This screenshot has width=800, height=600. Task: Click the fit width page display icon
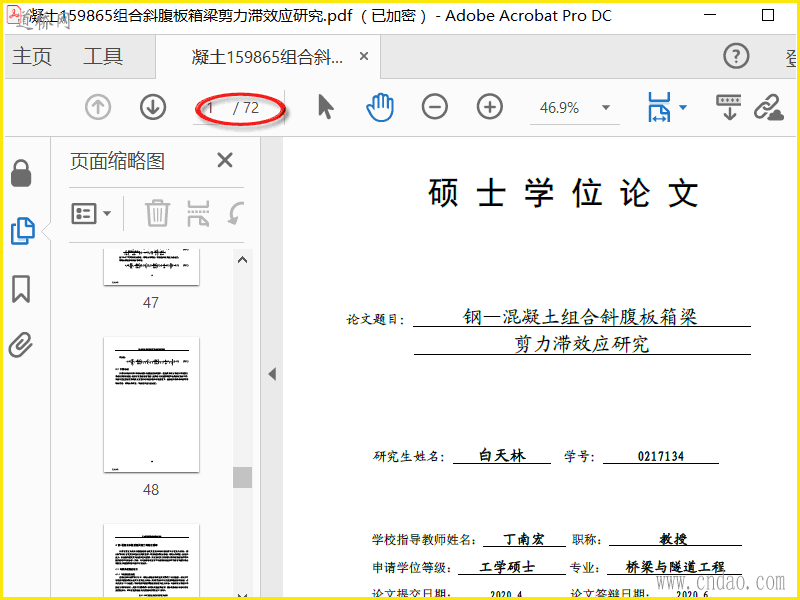pyautogui.click(x=659, y=107)
